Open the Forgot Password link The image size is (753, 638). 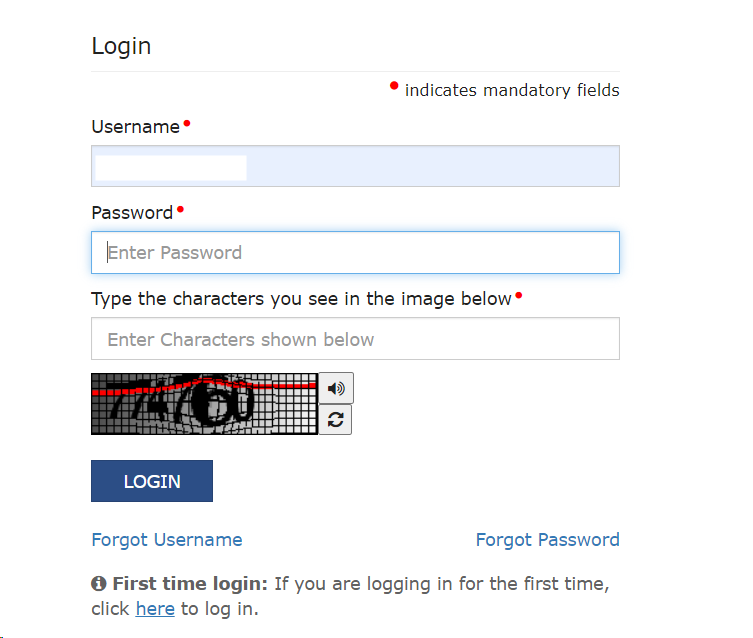tap(547, 540)
